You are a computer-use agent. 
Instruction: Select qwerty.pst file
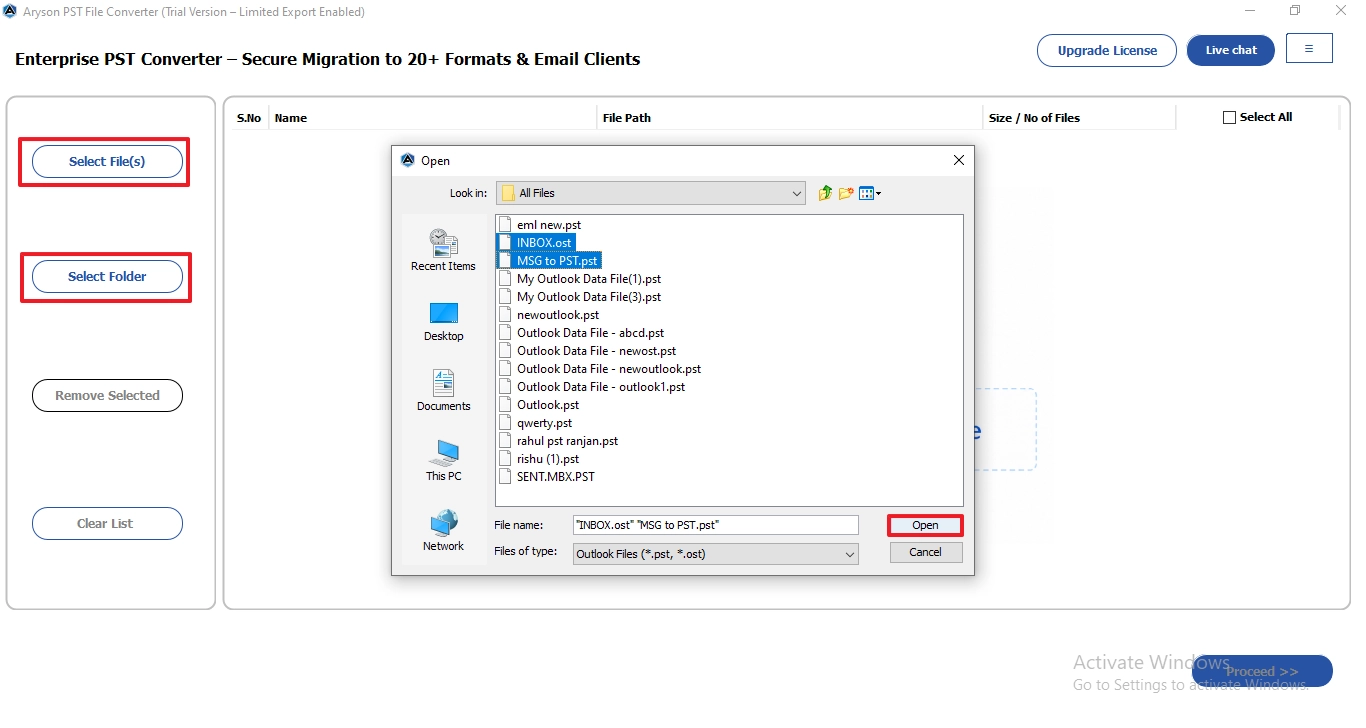click(544, 423)
